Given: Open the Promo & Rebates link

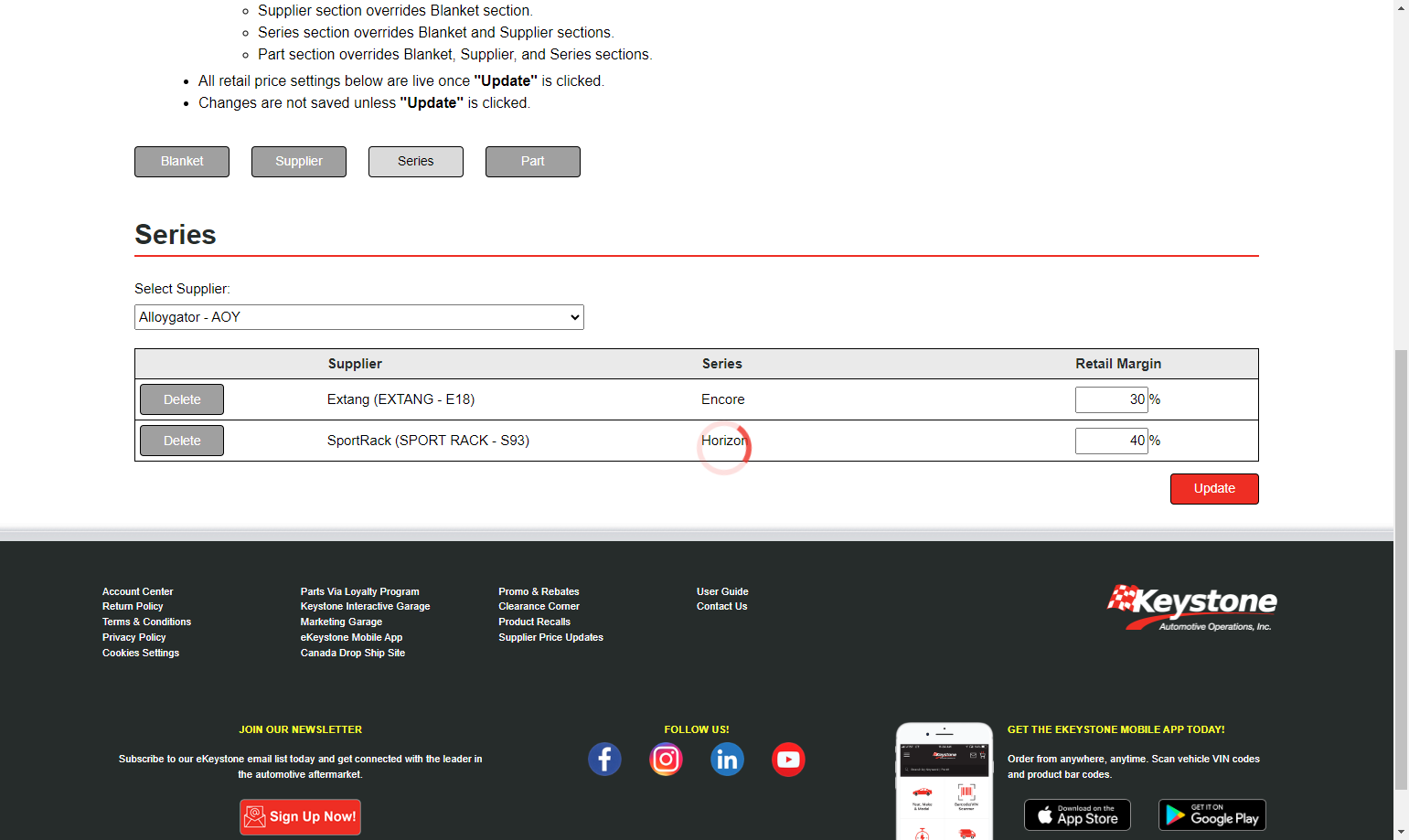Looking at the screenshot, I should point(539,592).
